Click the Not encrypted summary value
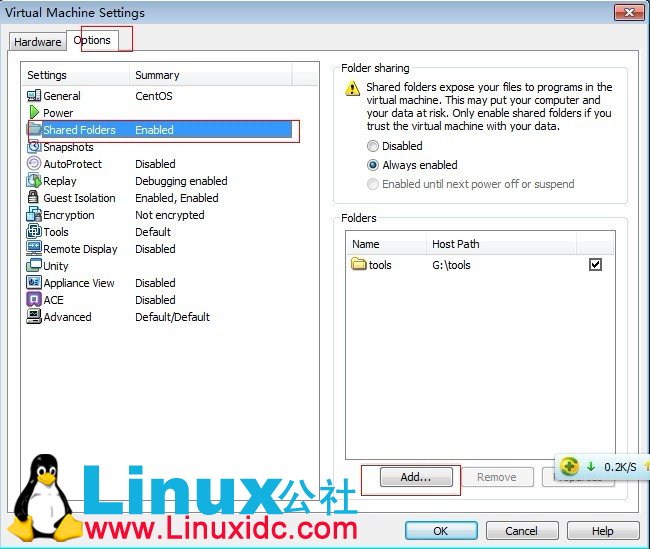Screen dimensions: 650x549 (x=170, y=215)
